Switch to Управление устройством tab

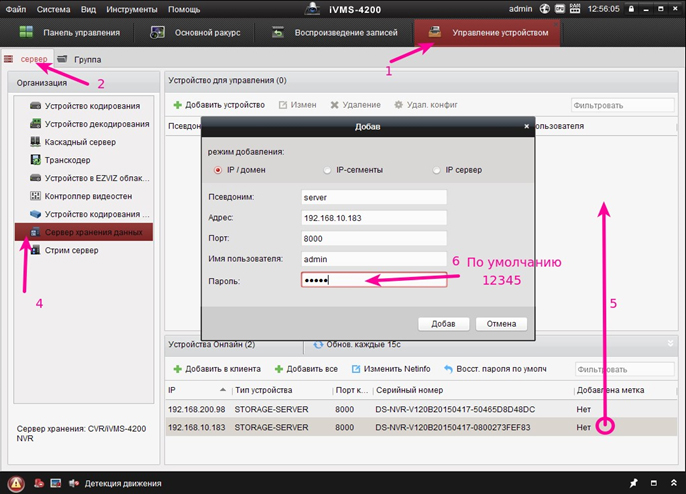point(487,32)
